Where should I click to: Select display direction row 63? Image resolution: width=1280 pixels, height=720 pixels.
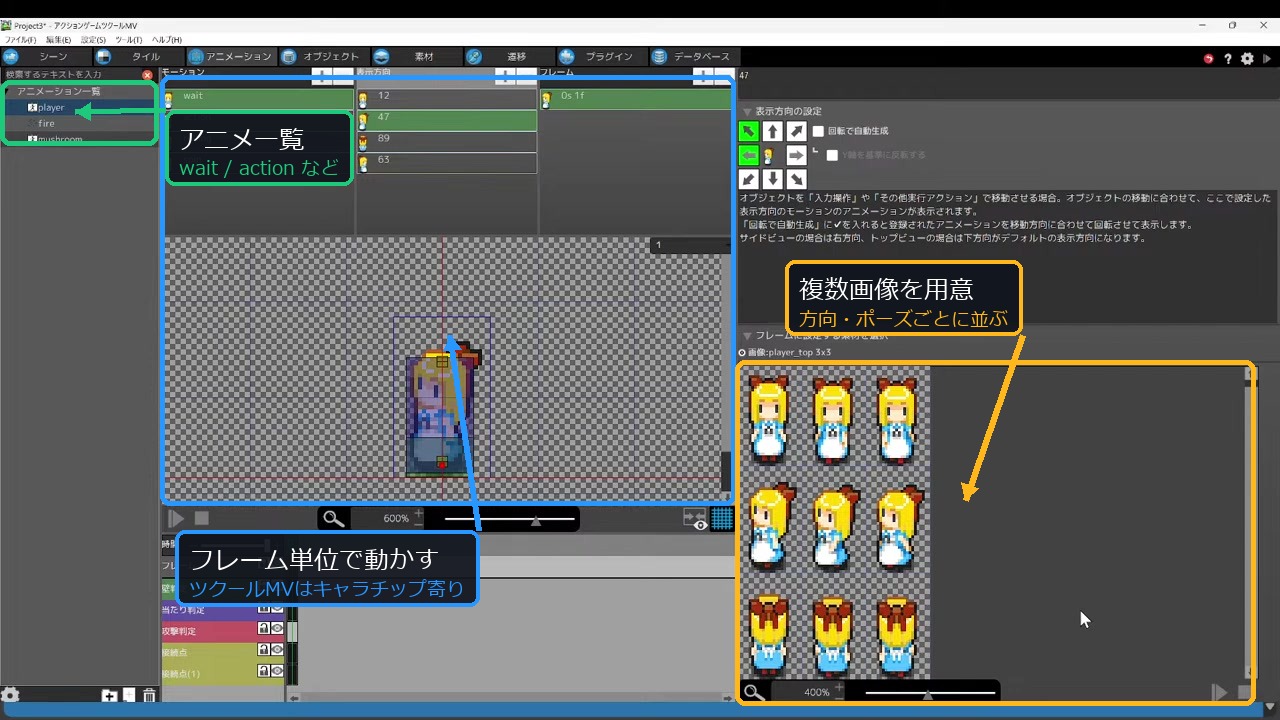447,162
